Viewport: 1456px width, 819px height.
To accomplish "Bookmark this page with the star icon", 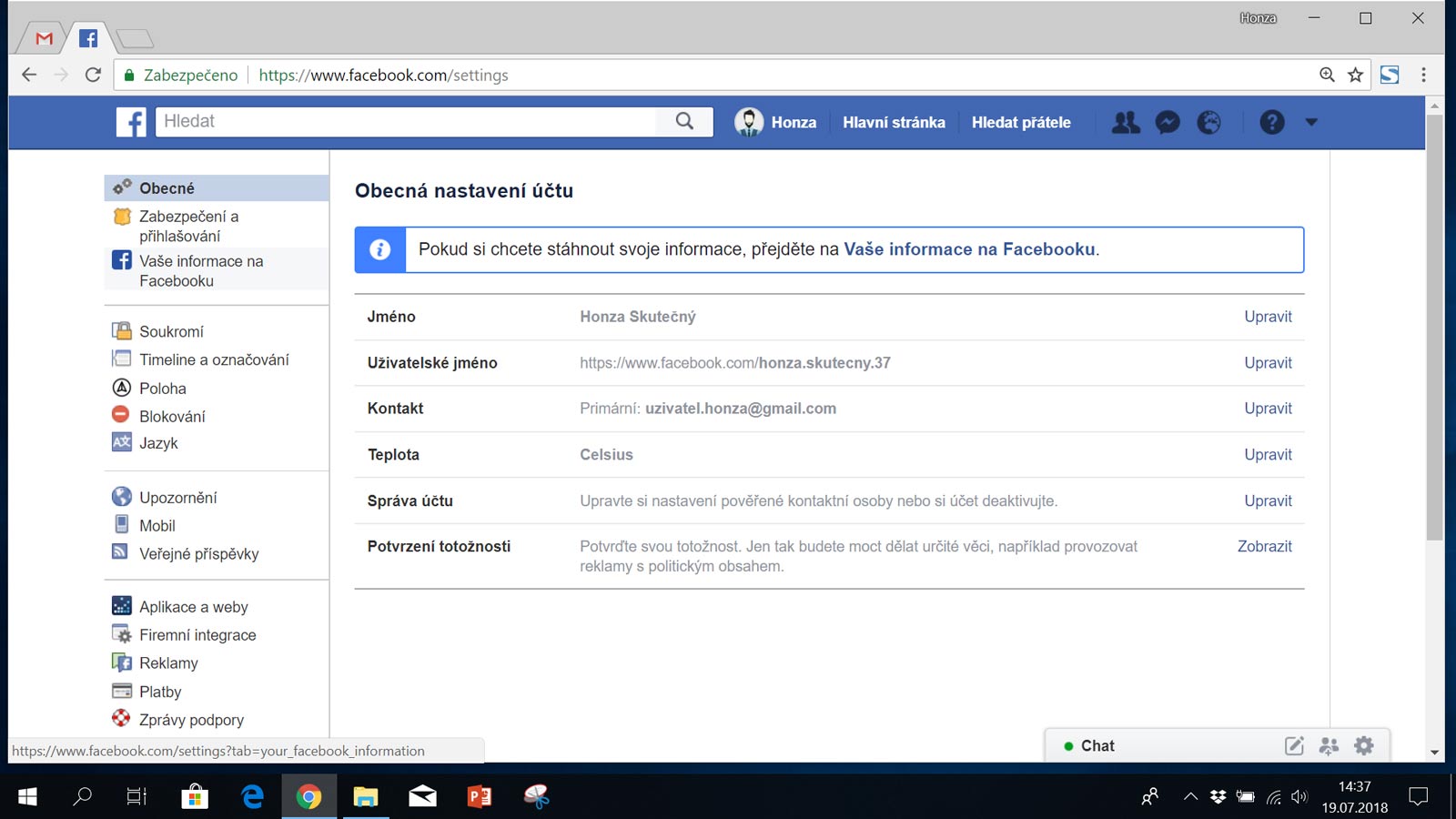I will tap(1355, 75).
